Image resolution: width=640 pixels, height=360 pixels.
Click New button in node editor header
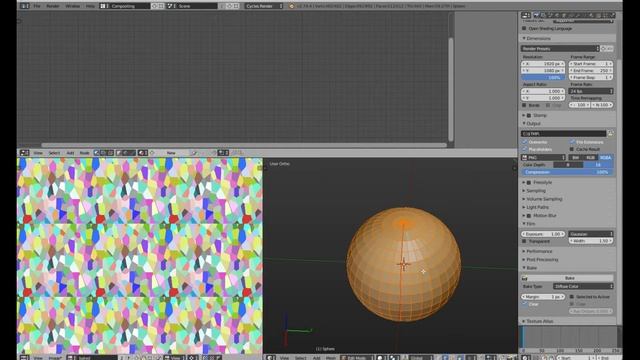click(171, 153)
